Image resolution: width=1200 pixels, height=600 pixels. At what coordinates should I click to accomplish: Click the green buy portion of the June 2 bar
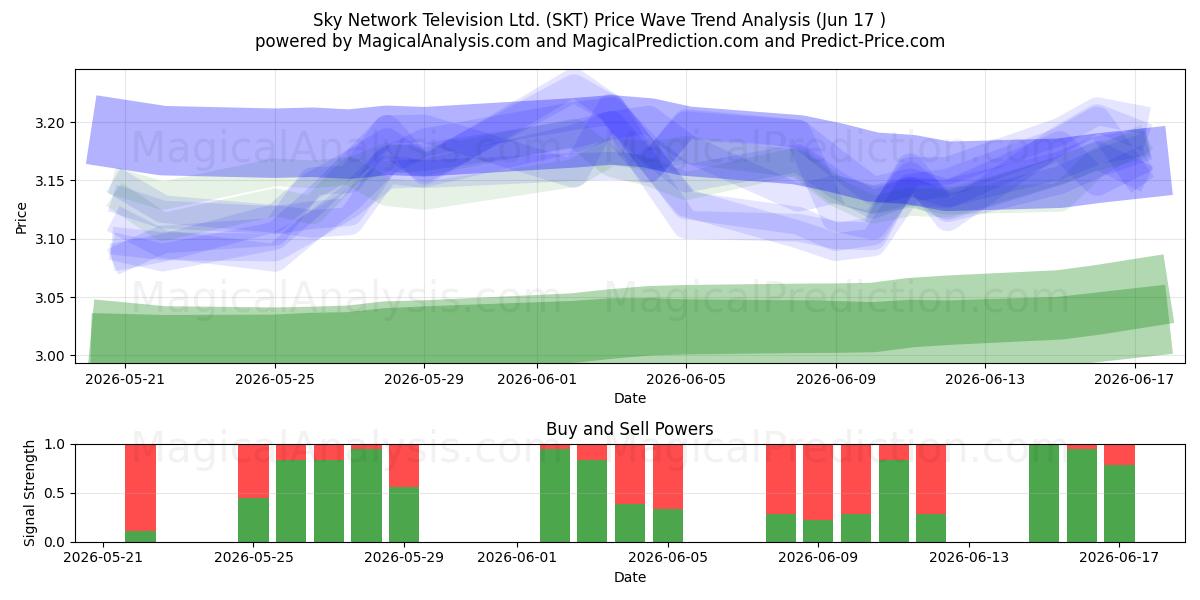pyautogui.click(x=555, y=496)
